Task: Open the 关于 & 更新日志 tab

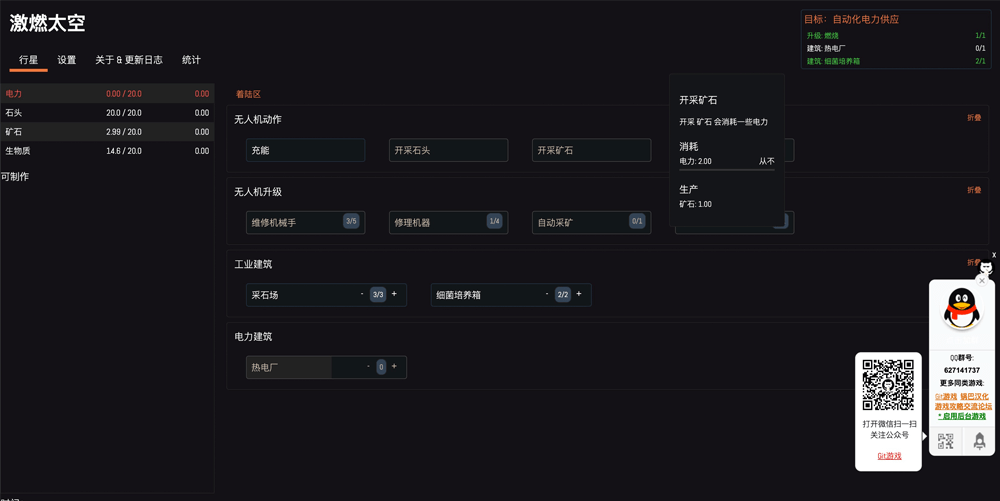Action: pos(129,60)
